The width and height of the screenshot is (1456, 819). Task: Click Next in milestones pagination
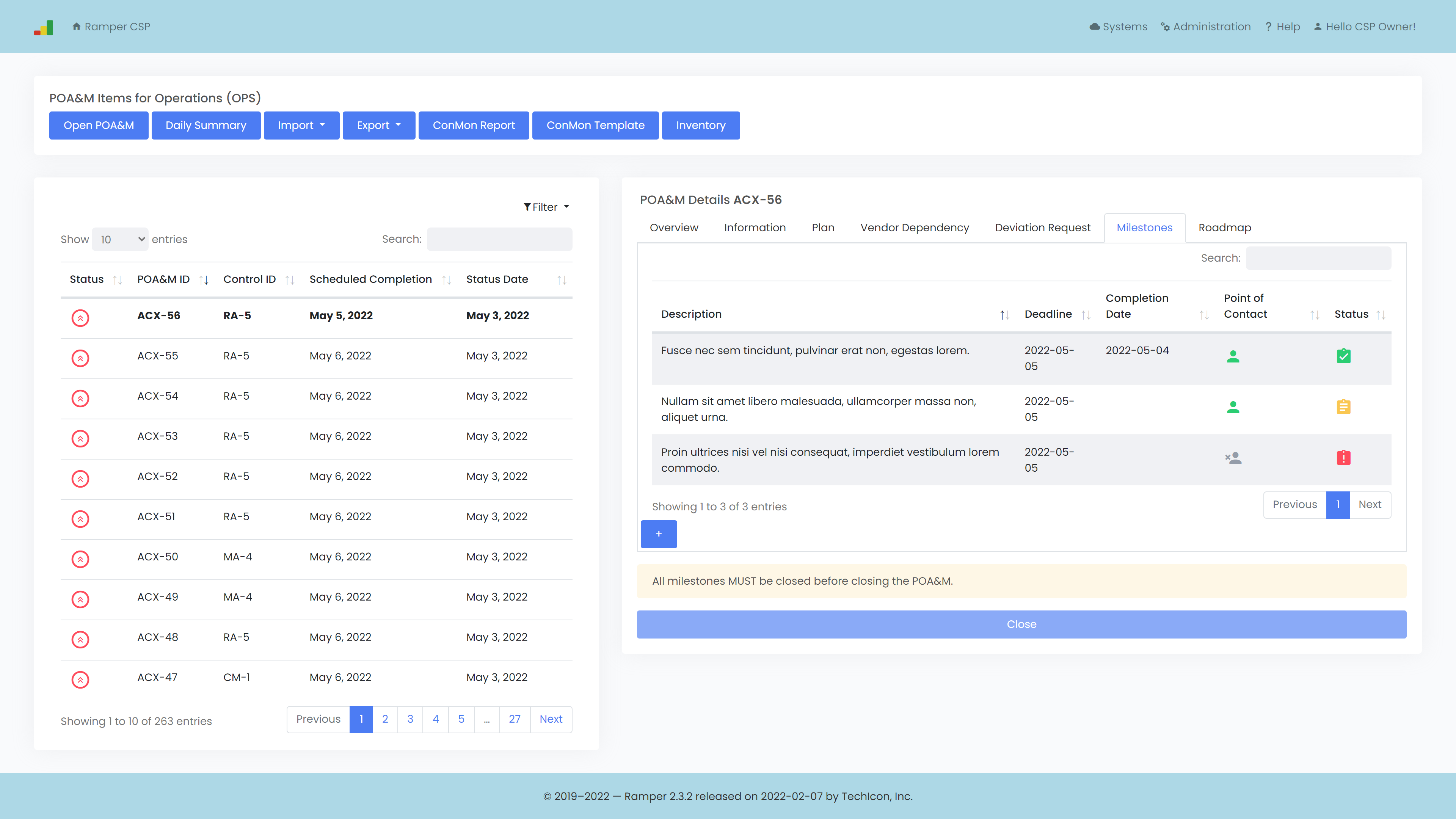1370,504
